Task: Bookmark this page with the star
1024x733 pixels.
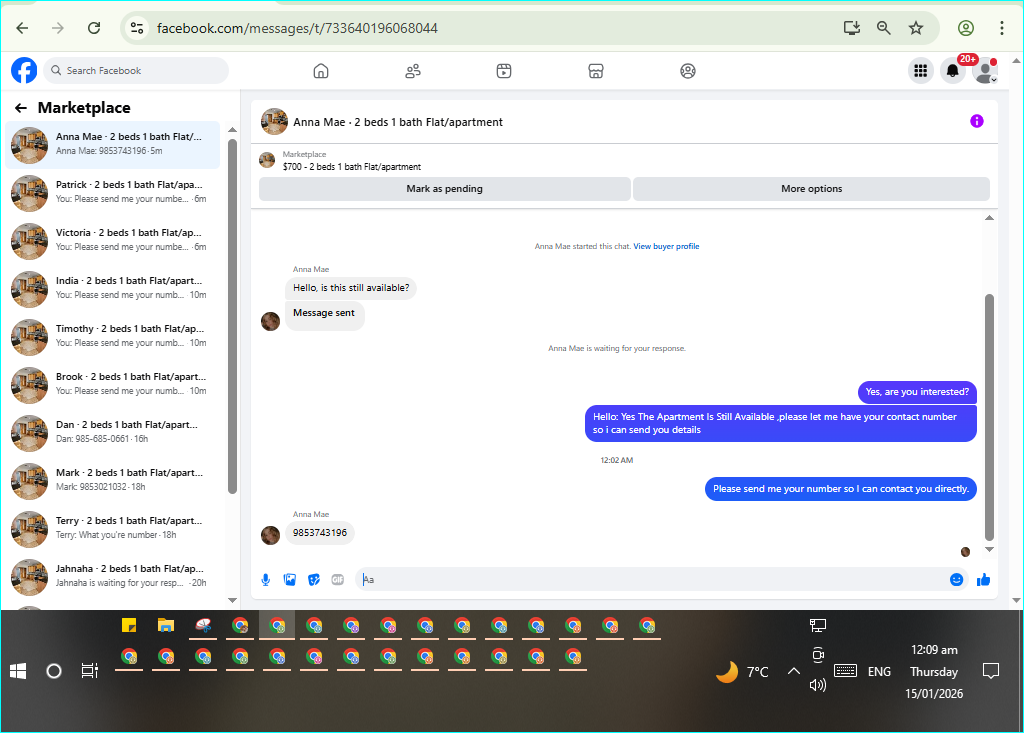Action: click(x=916, y=28)
